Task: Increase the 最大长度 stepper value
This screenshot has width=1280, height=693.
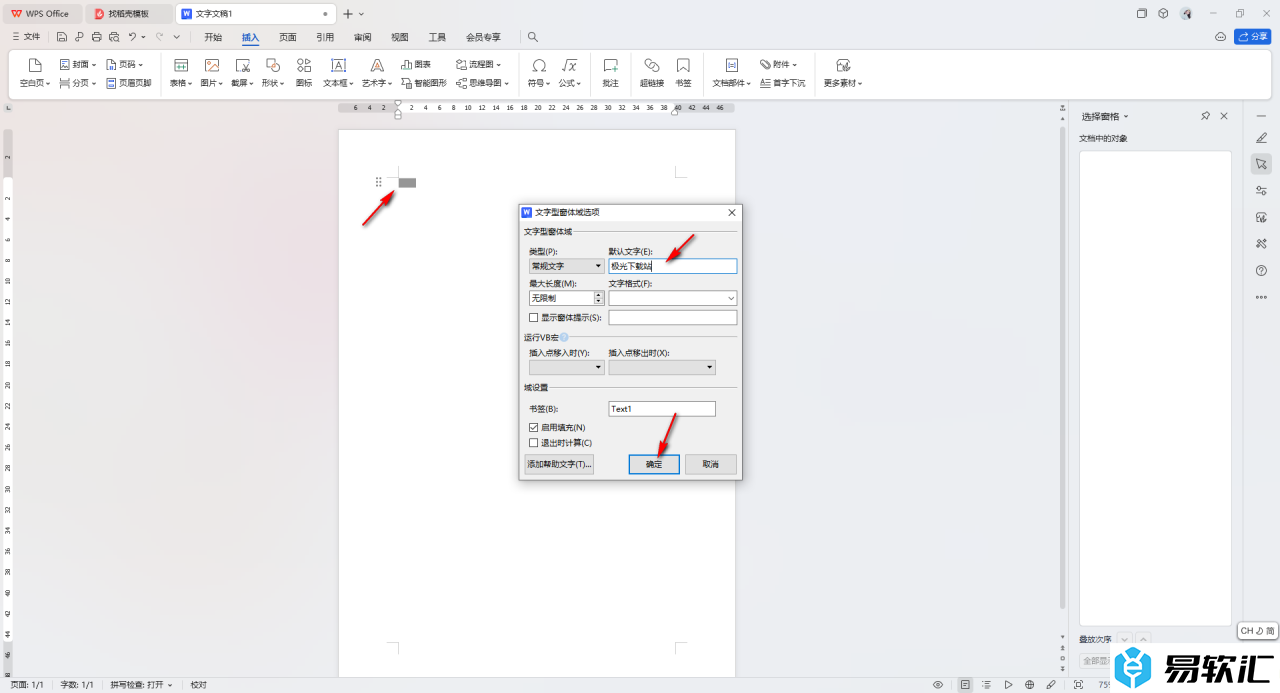Action: pos(599,294)
